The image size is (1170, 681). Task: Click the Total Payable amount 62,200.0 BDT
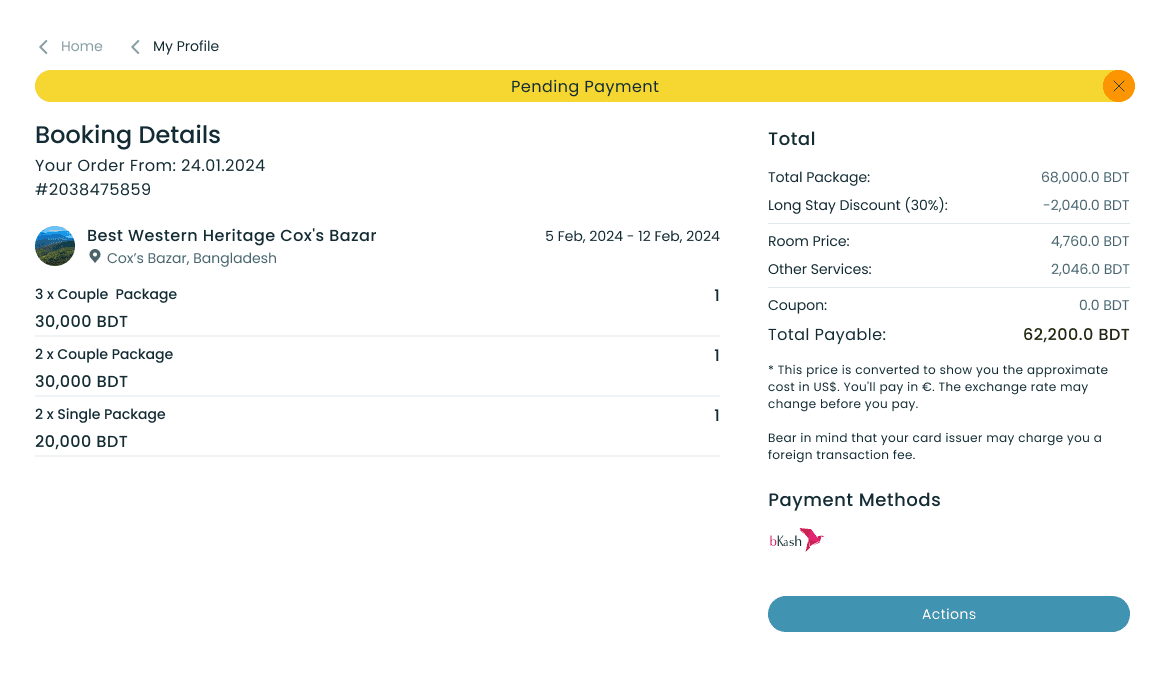click(1075, 335)
